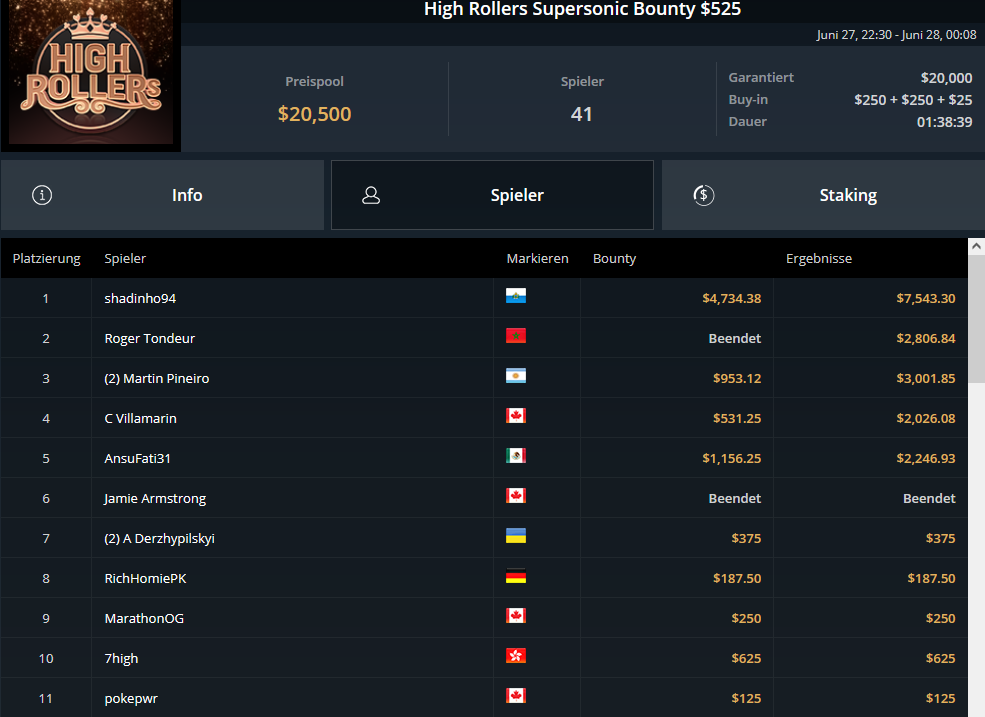Viewport: 985px width, 717px height.
Task: Click the $1,156.25 bounty value
Action: coord(731,458)
